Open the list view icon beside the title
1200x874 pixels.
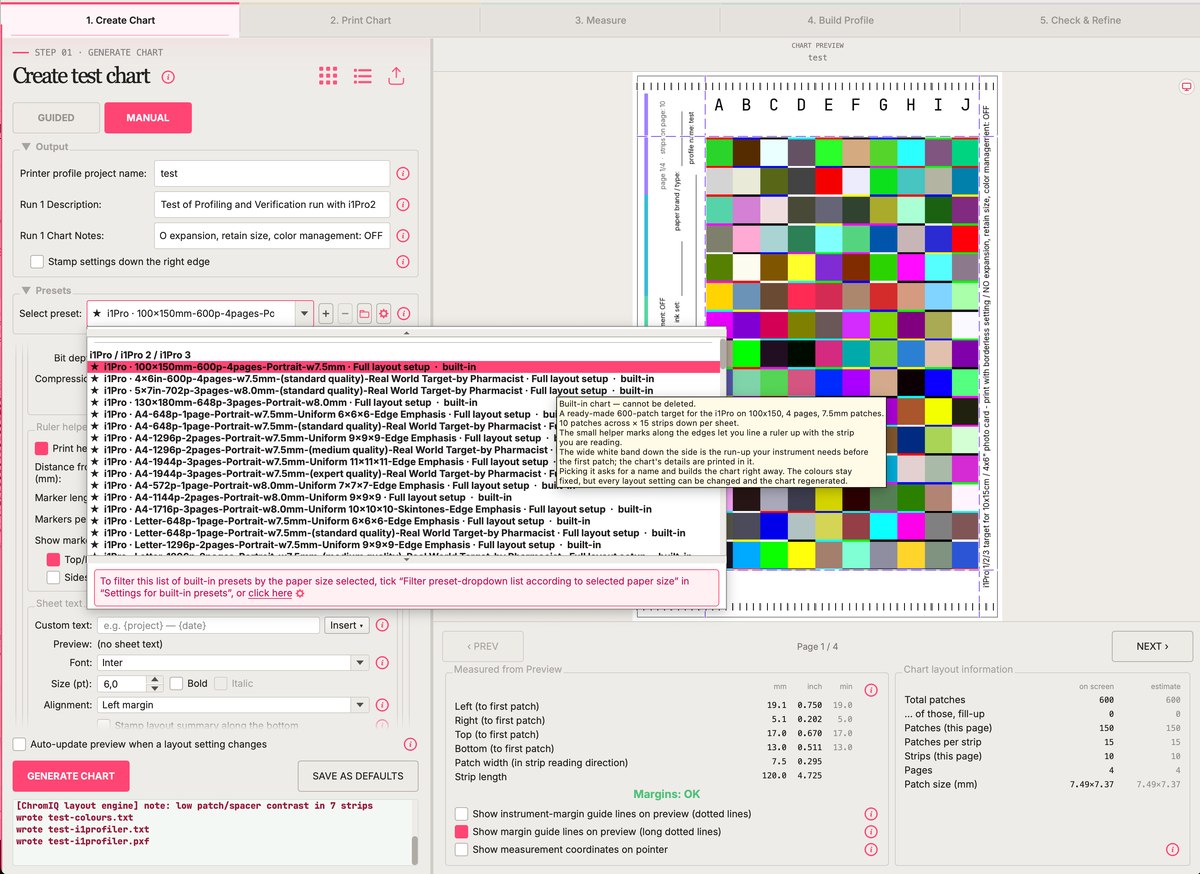click(x=362, y=76)
